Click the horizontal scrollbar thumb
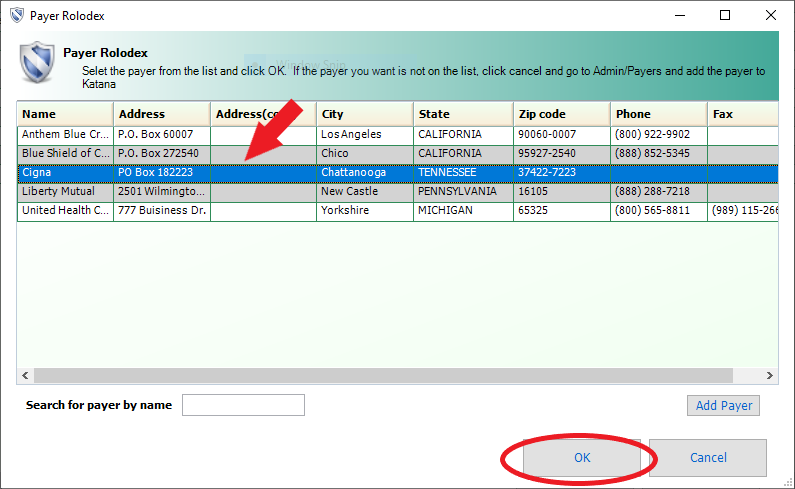 click(x=383, y=375)
